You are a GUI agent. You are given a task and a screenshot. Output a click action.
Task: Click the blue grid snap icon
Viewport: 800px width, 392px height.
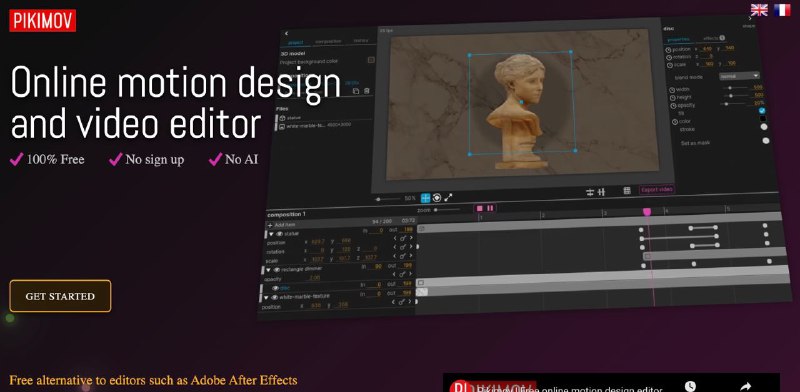coord(425,198)
